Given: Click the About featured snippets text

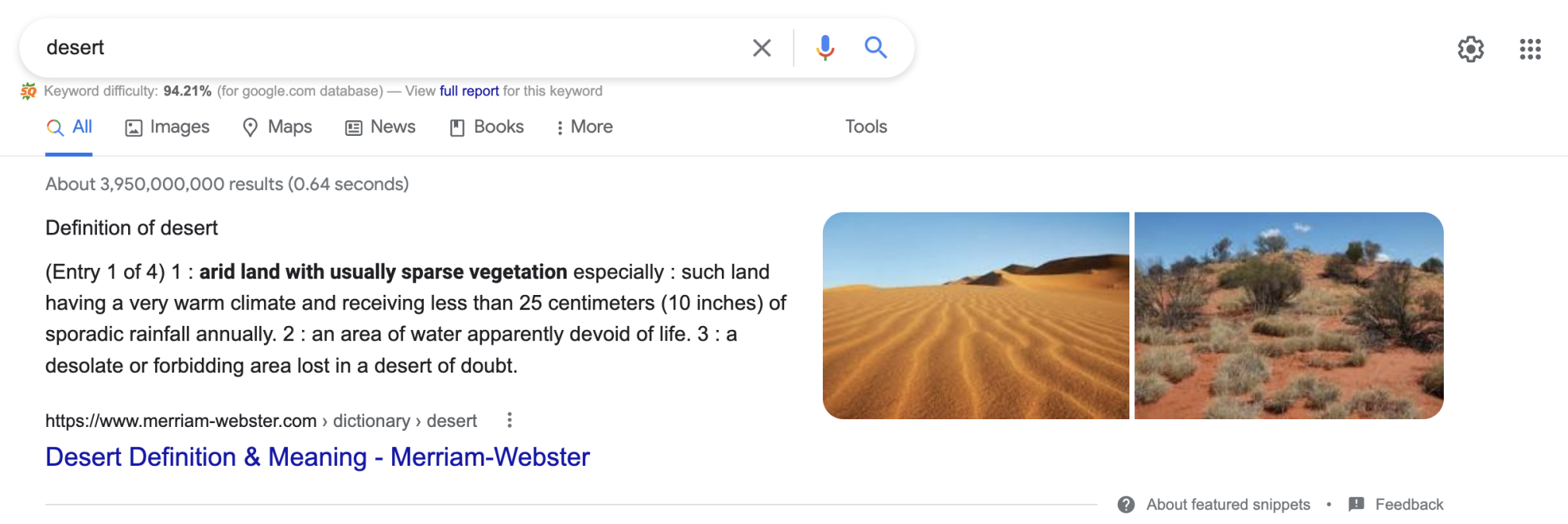Looking at the screenshot, I should [1228, 505].
